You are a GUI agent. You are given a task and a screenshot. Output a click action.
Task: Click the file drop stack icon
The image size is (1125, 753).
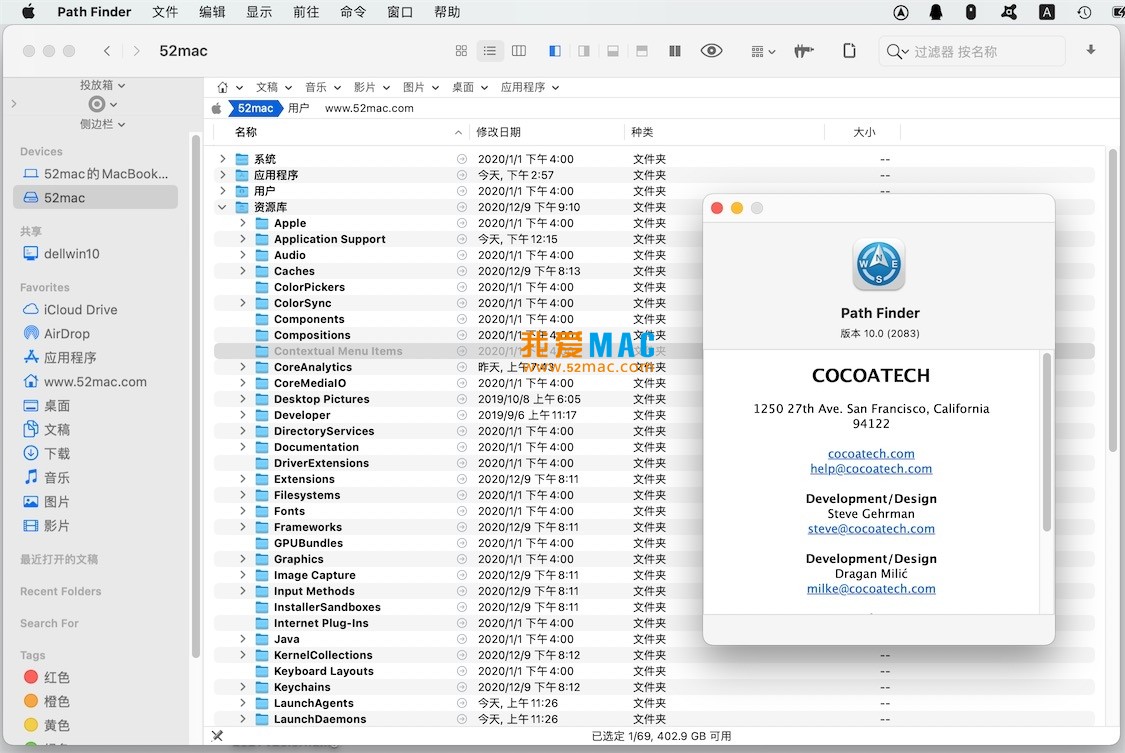coord(849,50)
